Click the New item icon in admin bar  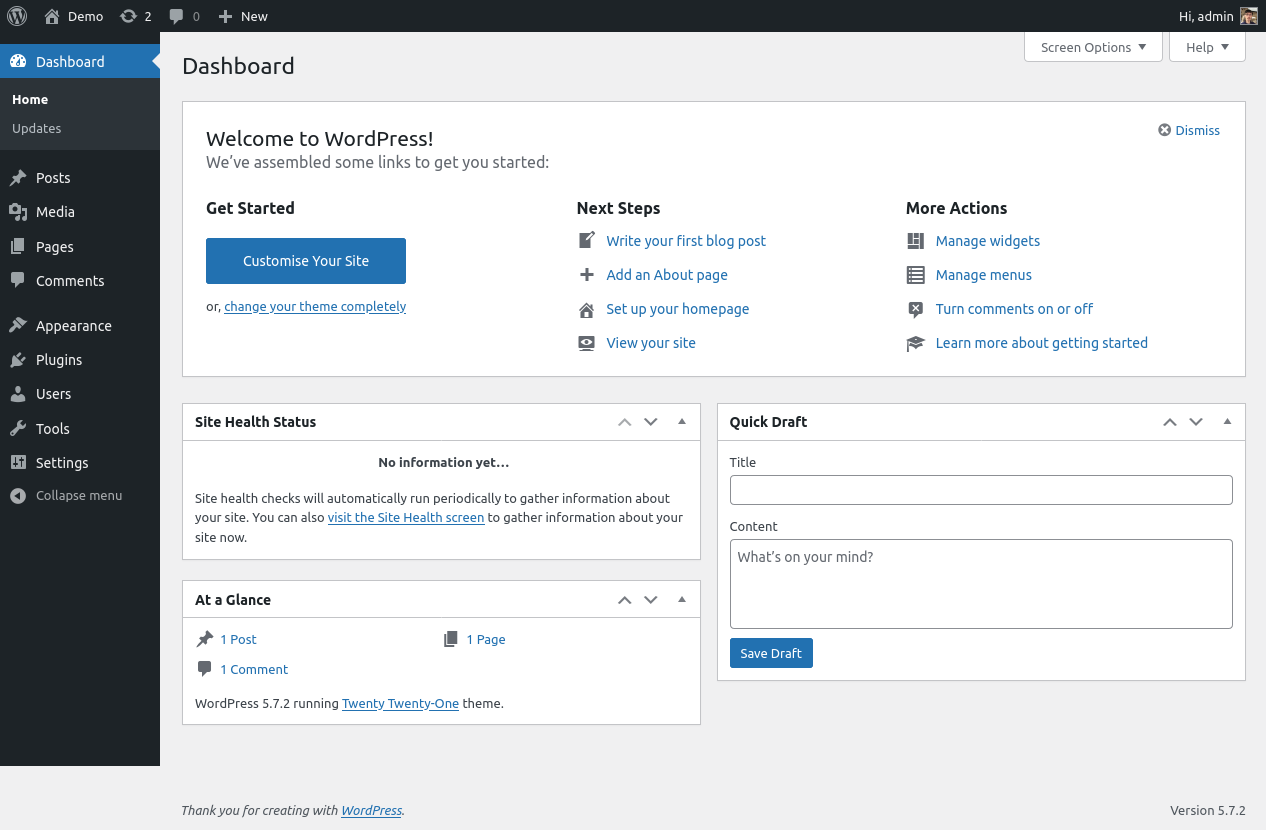coord(226,16)
